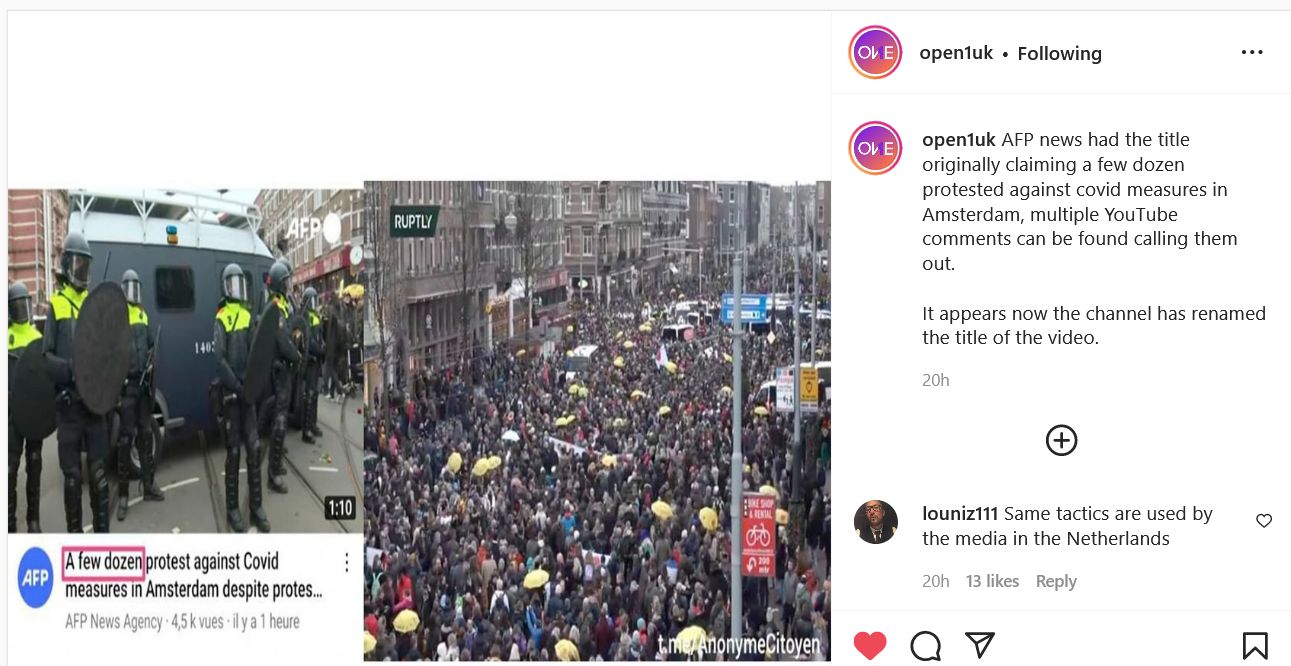View the 13 likes on the comment
The width and height of the screenshot is (1291, 666).
pyautogui.click(x=992, y=581)
